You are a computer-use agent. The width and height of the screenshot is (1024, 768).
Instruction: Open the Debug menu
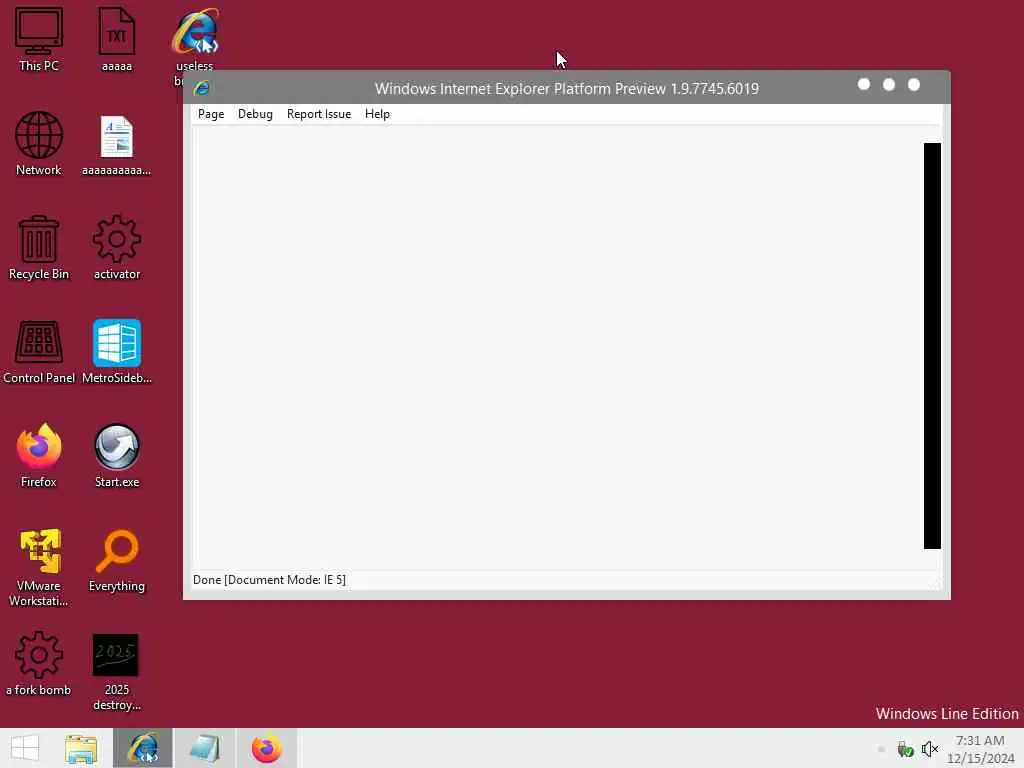tap(255, 114)
